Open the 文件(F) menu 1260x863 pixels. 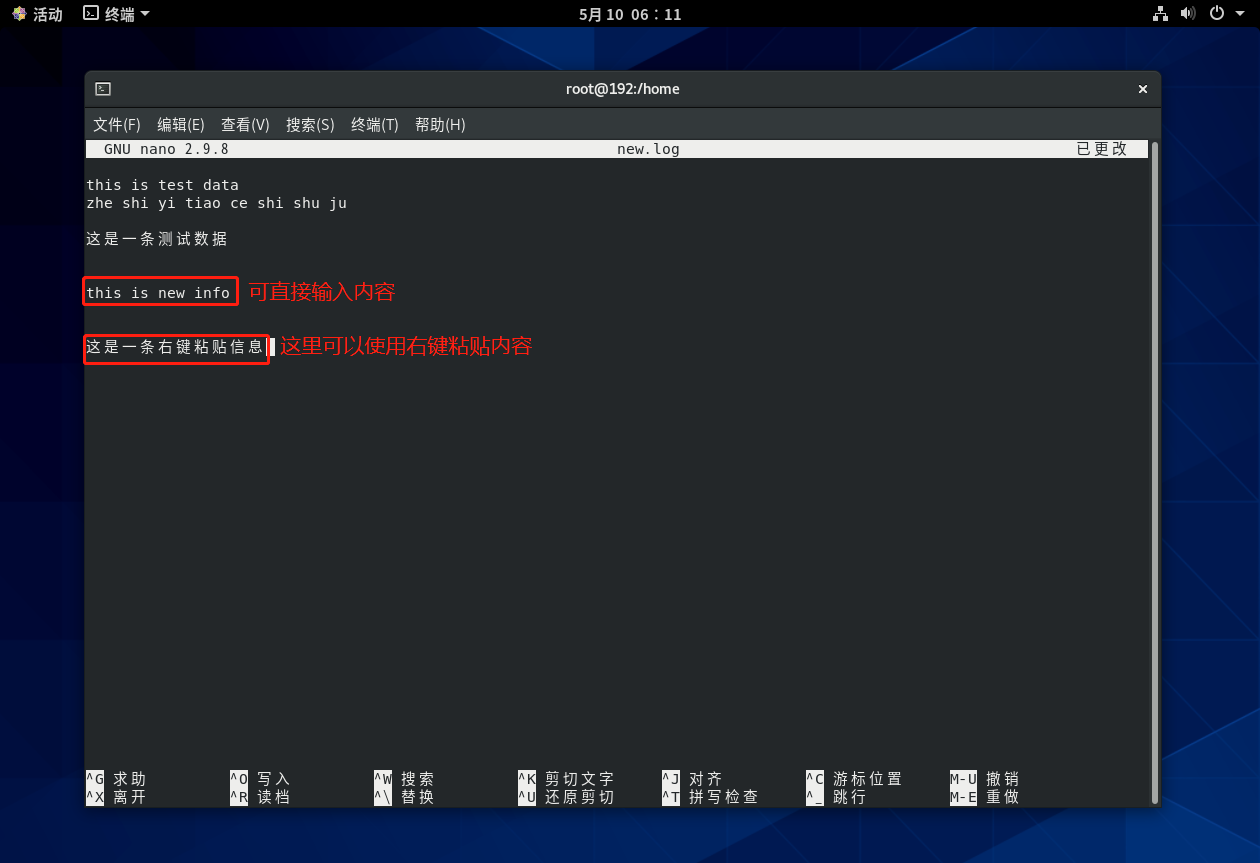tap(117, 125)
